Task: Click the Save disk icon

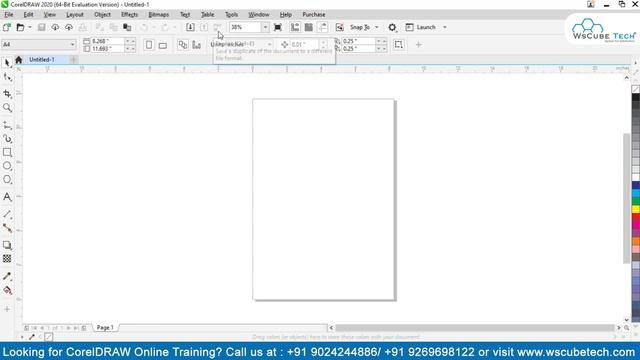Action: pos(41,27)
